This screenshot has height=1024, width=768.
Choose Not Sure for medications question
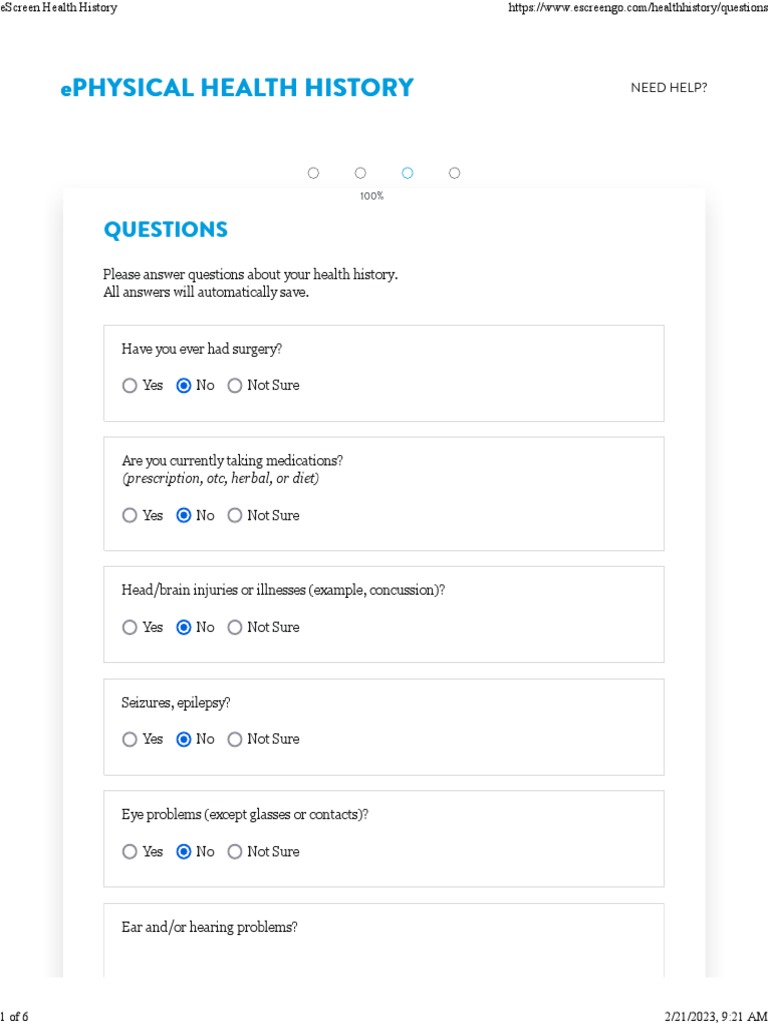click(x=235, y=516)
